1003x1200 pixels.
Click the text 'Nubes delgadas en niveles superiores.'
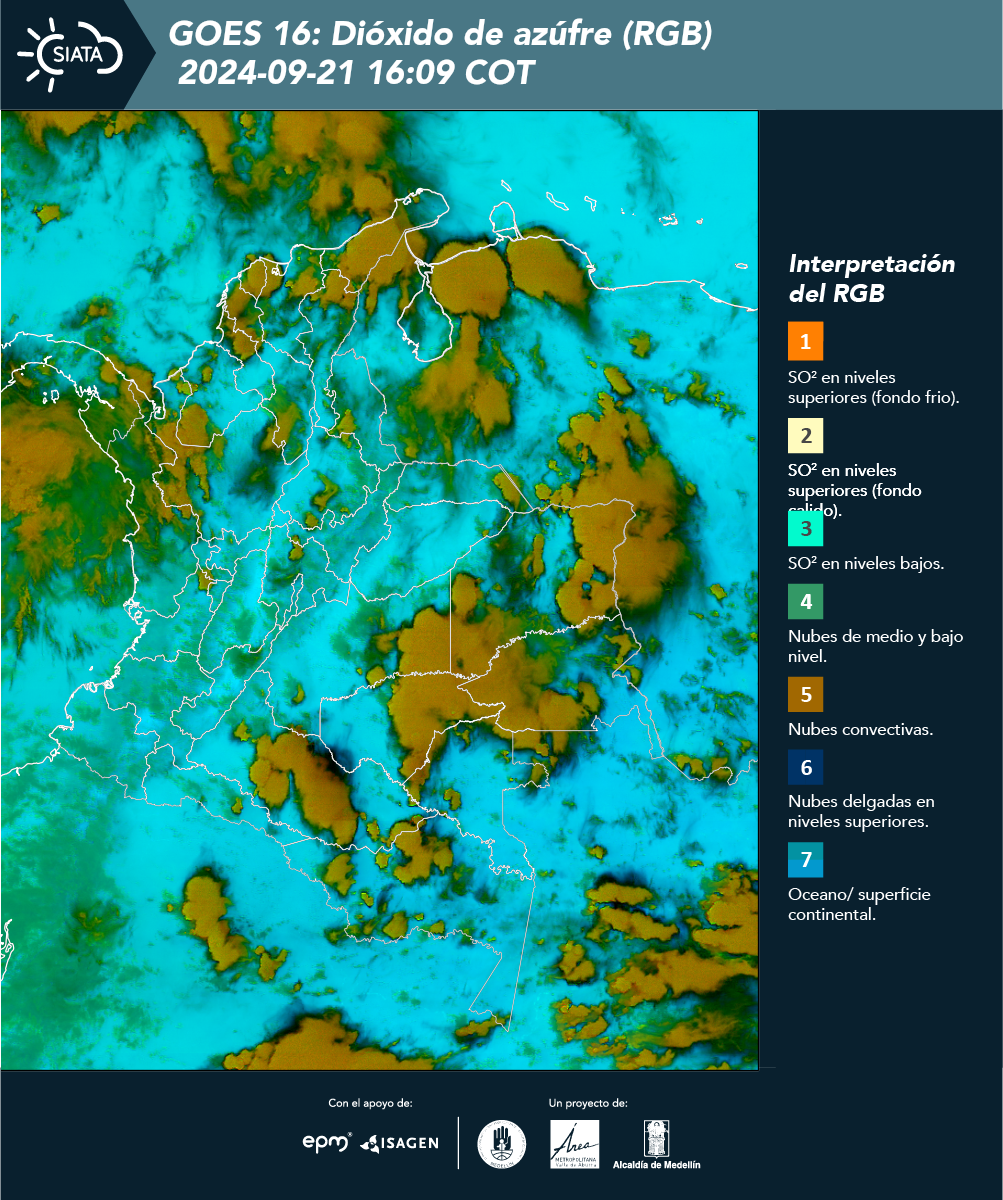pyautogui.click(x=861, y=812)
